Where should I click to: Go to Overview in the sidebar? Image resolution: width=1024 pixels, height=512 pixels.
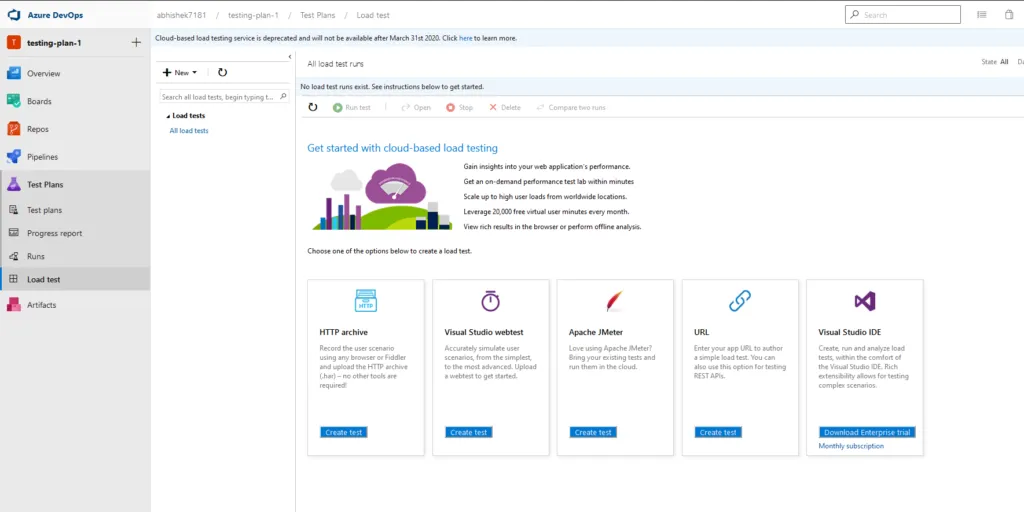43,73
